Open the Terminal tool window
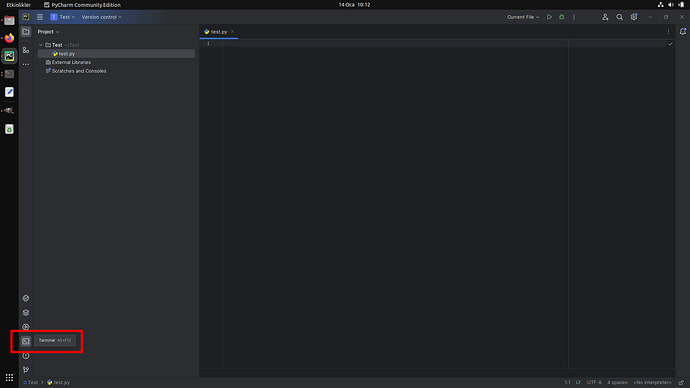This screenshot has width=690, height=388. [x=26, y=341]
